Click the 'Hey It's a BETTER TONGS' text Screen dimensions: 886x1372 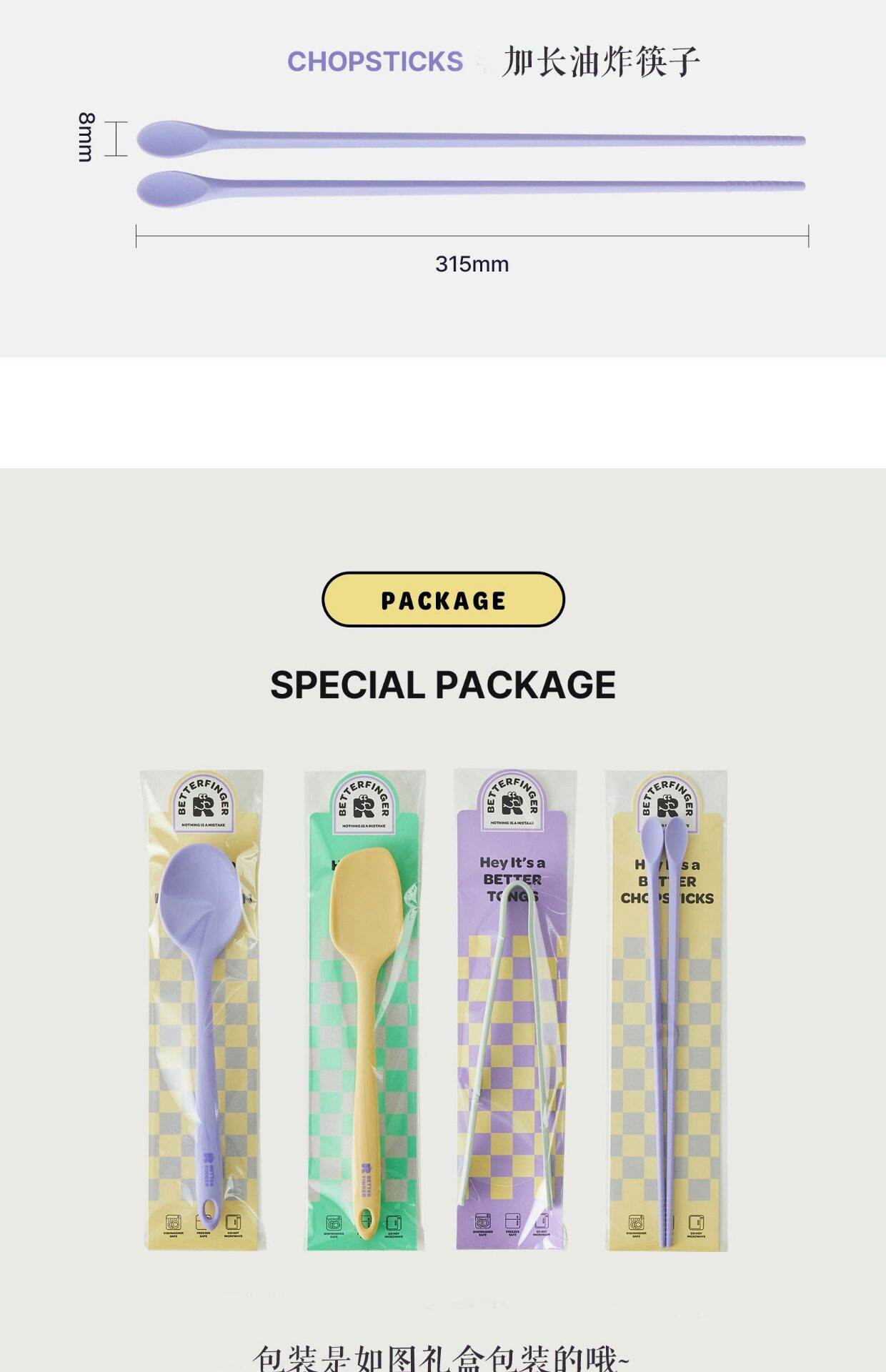point(512,879)
